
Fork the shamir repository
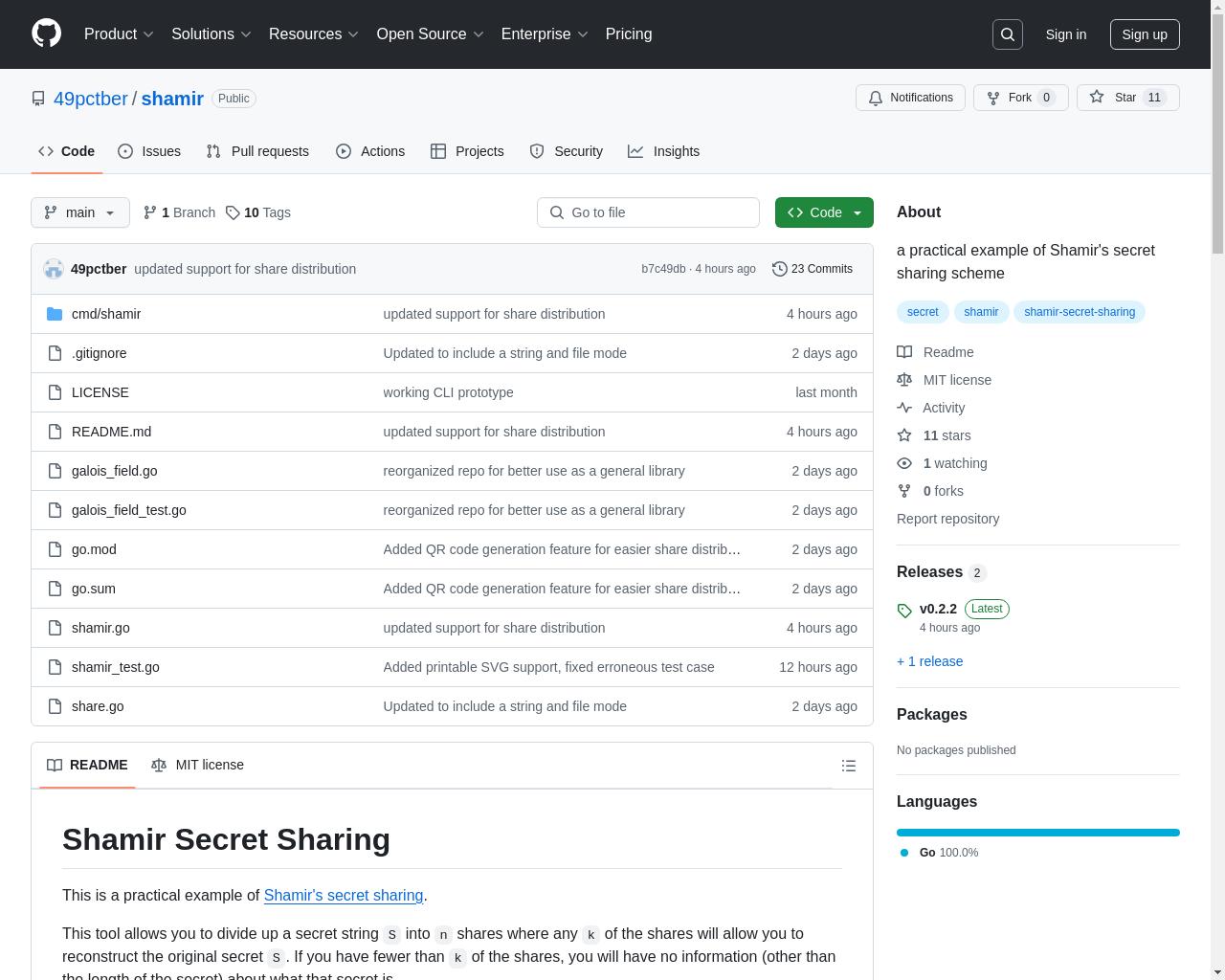point(1020,98)
